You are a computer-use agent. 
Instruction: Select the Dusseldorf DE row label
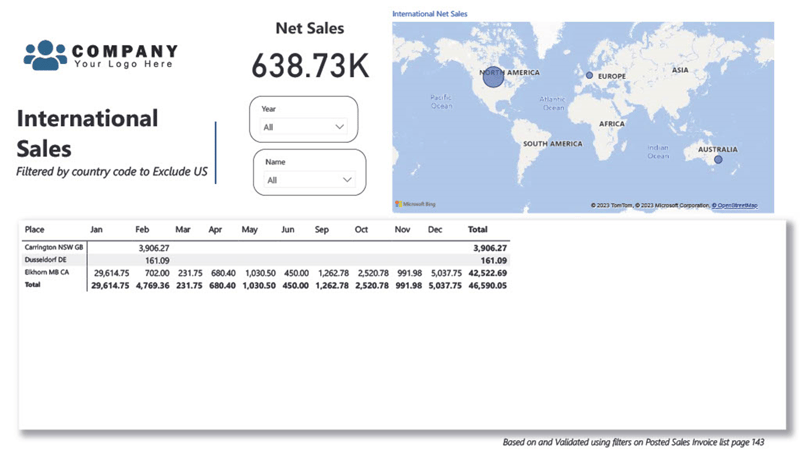(46, 259)
